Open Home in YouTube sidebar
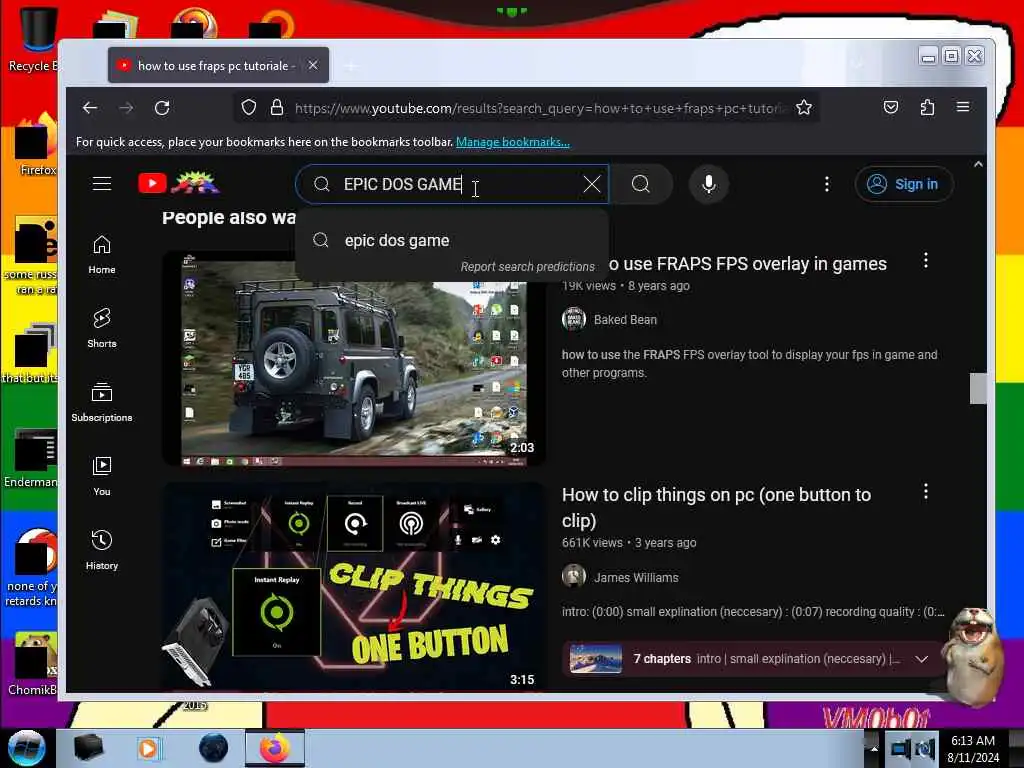This screenshot has width=1024, height=768. [x=102, y=255]
